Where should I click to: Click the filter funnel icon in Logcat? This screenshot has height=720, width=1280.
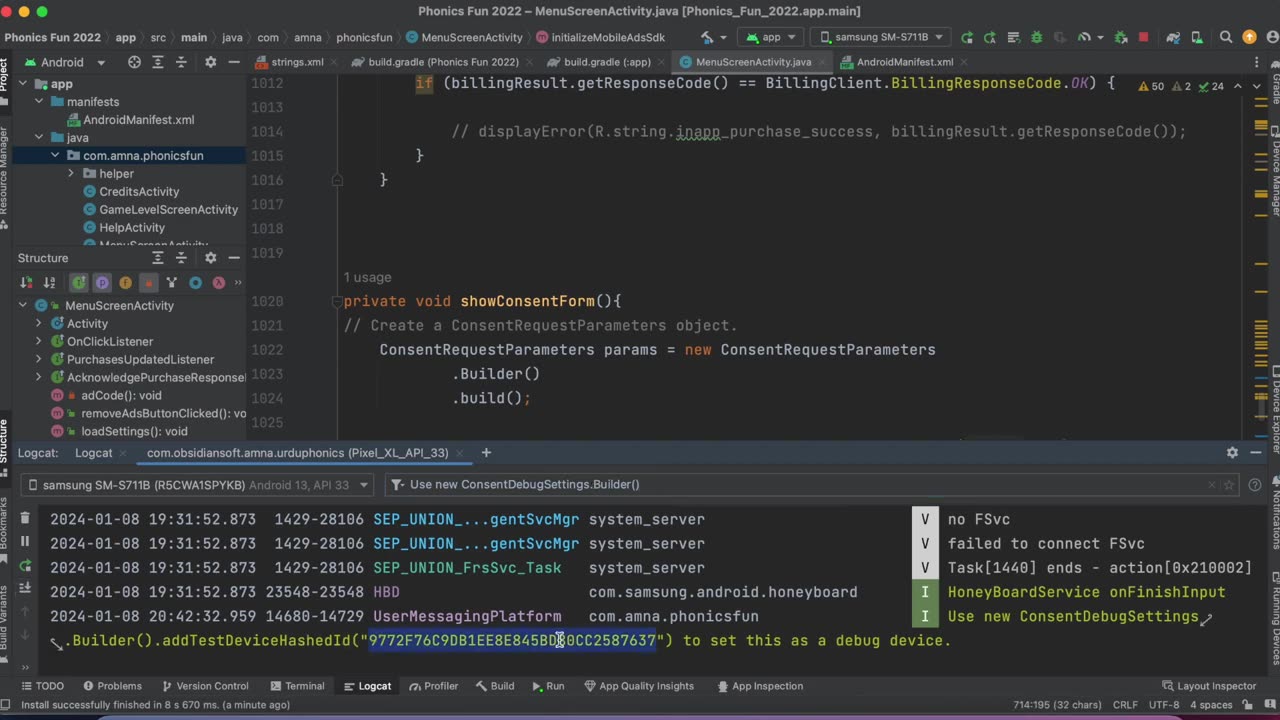397,485
